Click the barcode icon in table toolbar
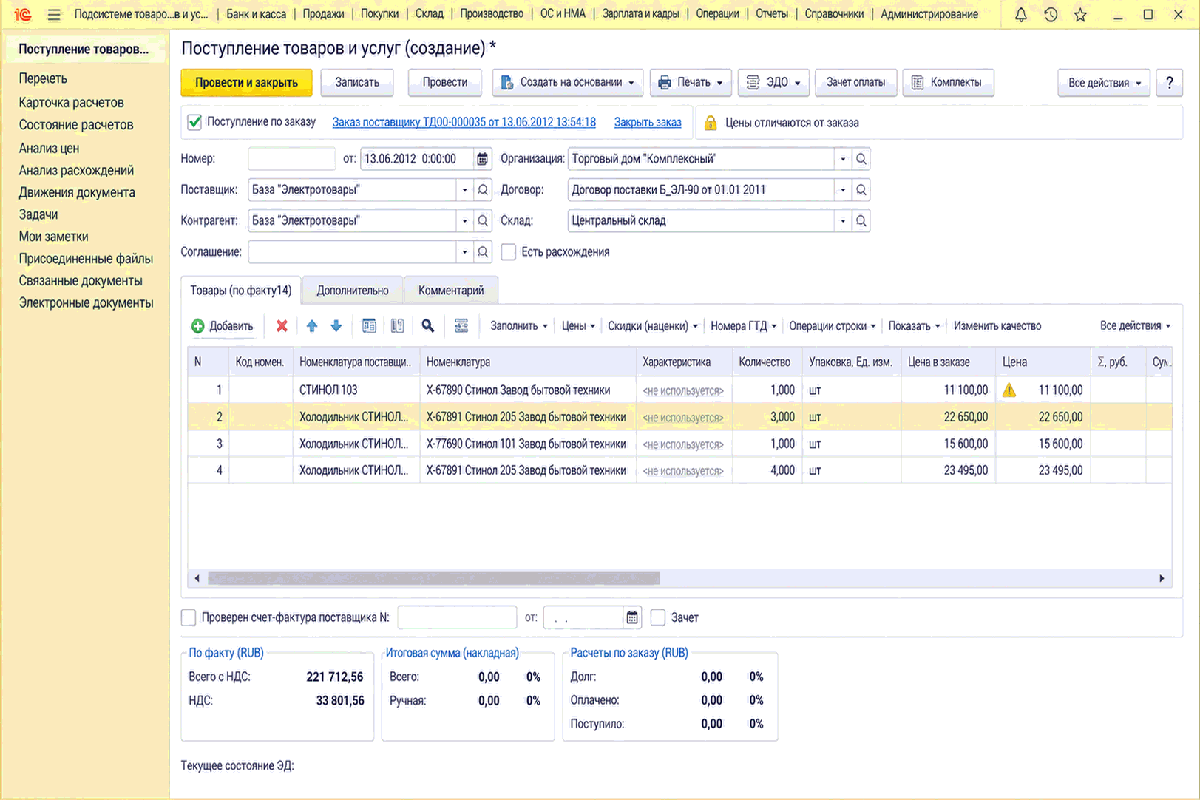The height and width of the screenshot is (800, 1200). click(461, 326)
